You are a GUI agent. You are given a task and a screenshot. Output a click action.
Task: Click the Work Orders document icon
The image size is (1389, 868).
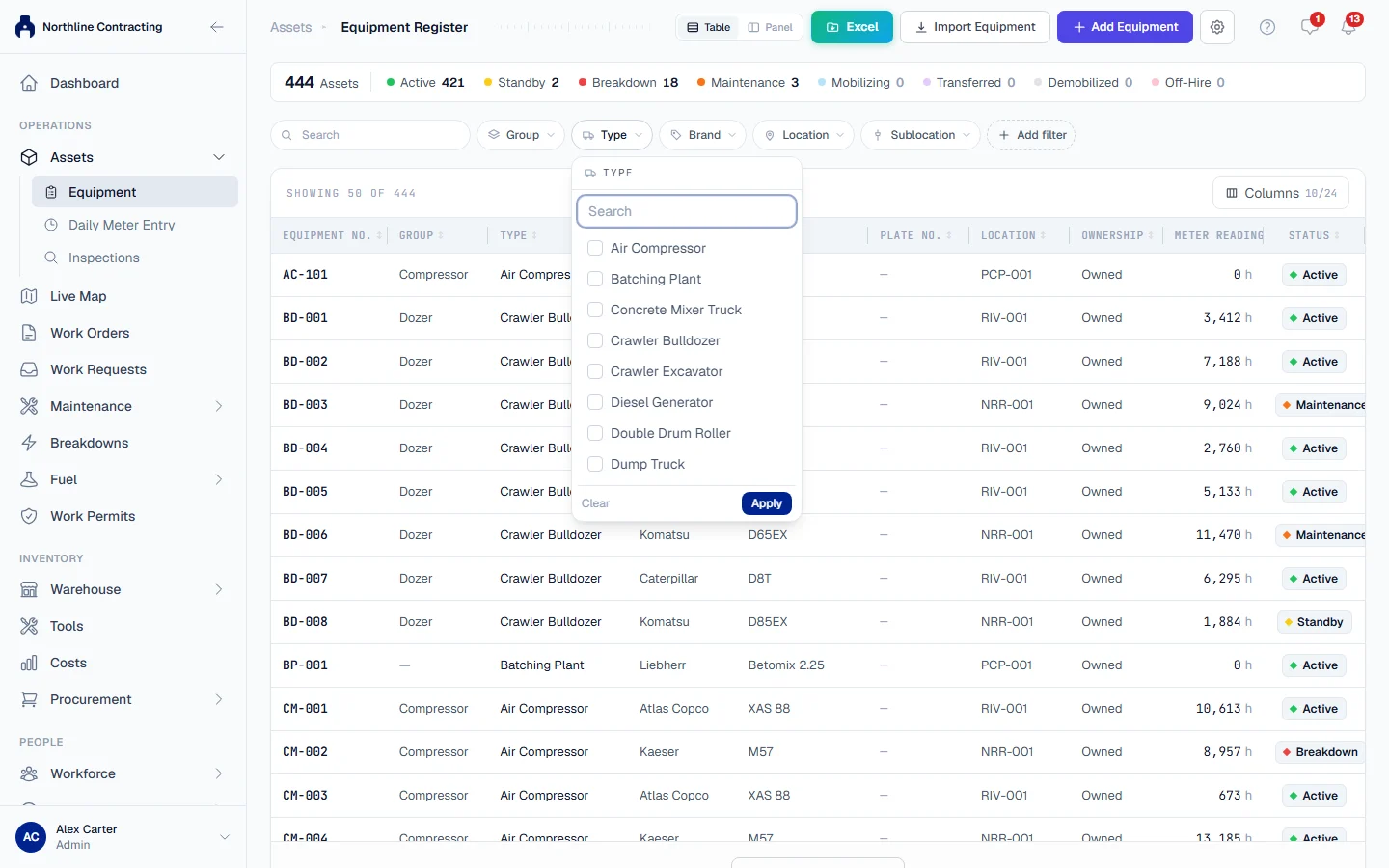tap(29, 333)
